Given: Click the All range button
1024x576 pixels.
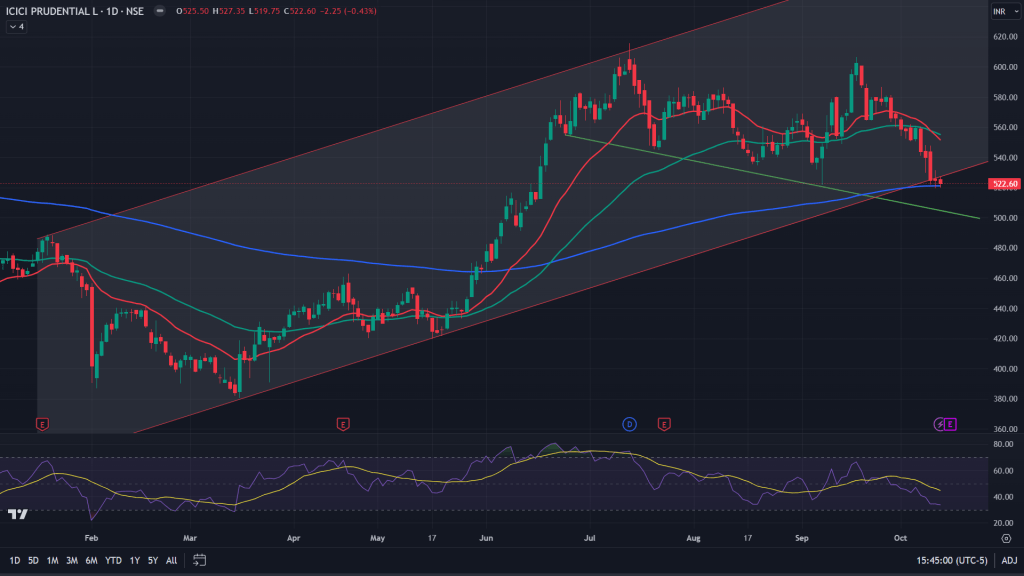Looking at the screenshot, I should [172, 560].
